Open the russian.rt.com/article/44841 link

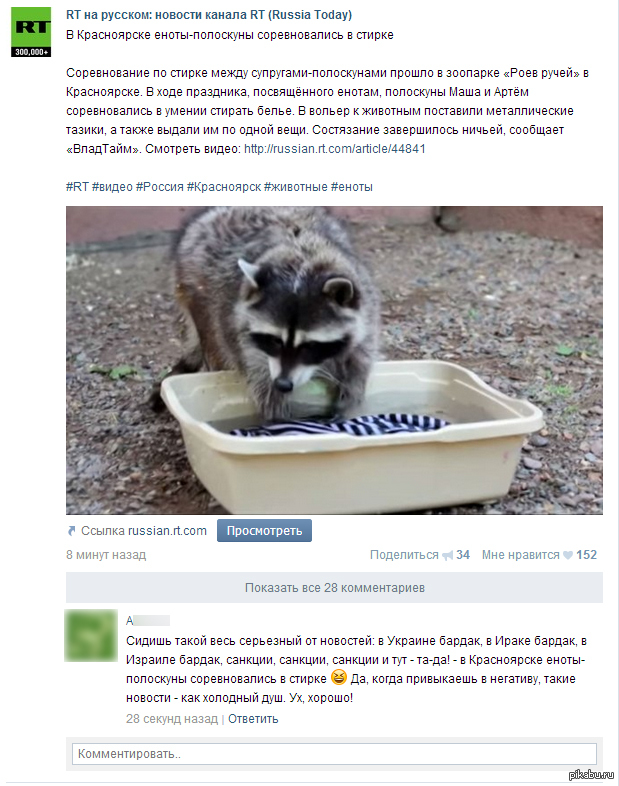coord(335,149)
